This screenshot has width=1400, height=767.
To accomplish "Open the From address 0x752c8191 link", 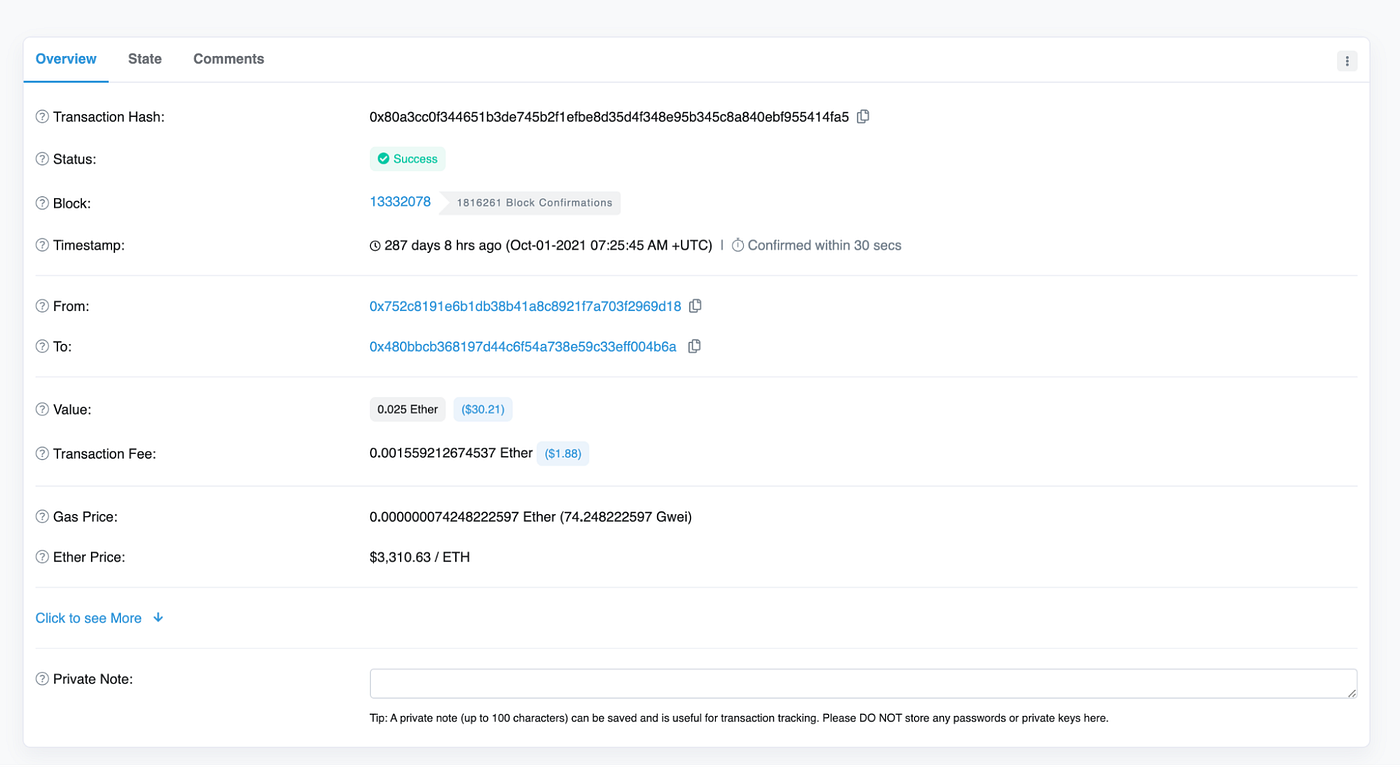I will [x=525, y=305].
